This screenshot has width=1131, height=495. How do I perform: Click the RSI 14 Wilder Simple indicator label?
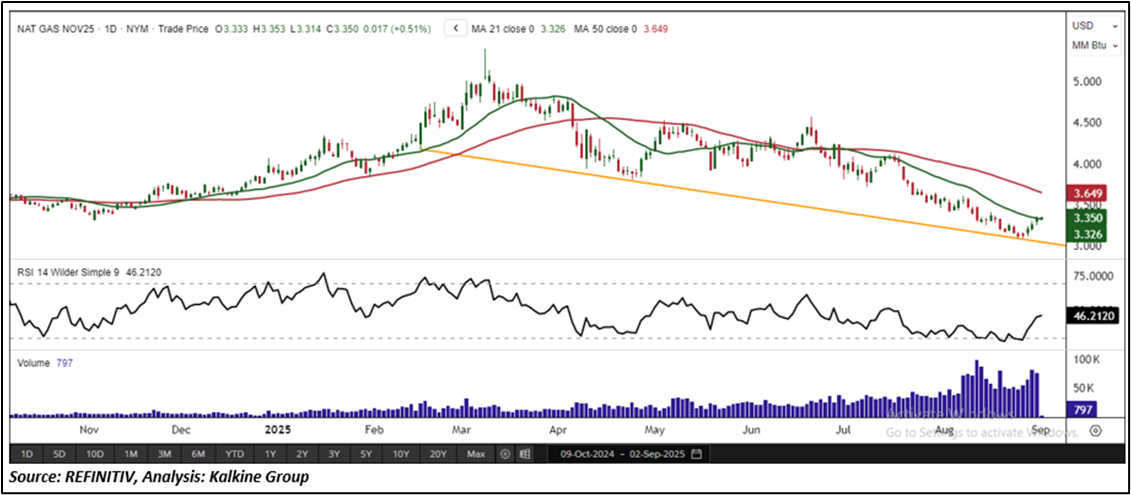70,275
